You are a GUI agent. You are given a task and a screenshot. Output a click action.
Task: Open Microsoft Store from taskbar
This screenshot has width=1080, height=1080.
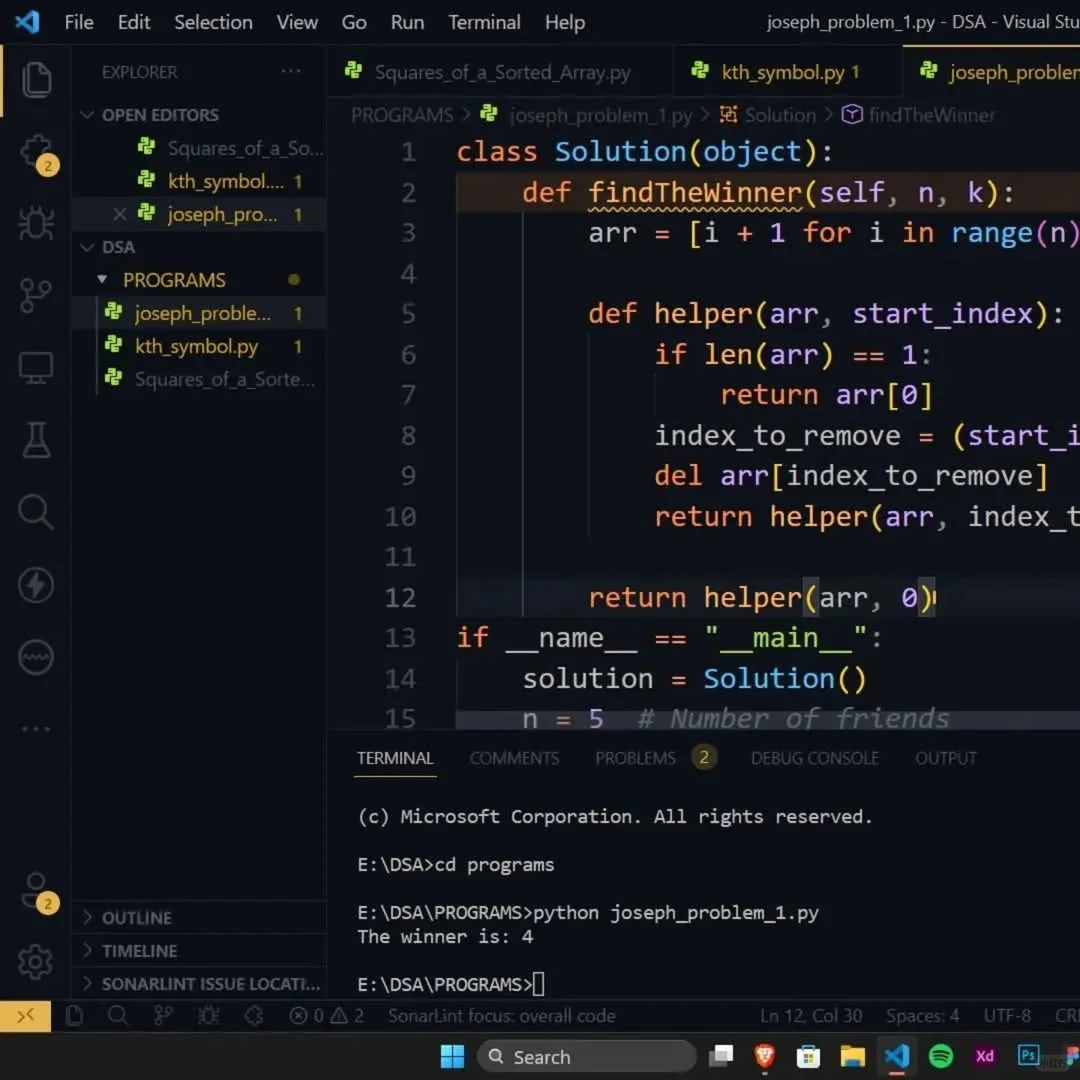click(x=808, y=1056)
